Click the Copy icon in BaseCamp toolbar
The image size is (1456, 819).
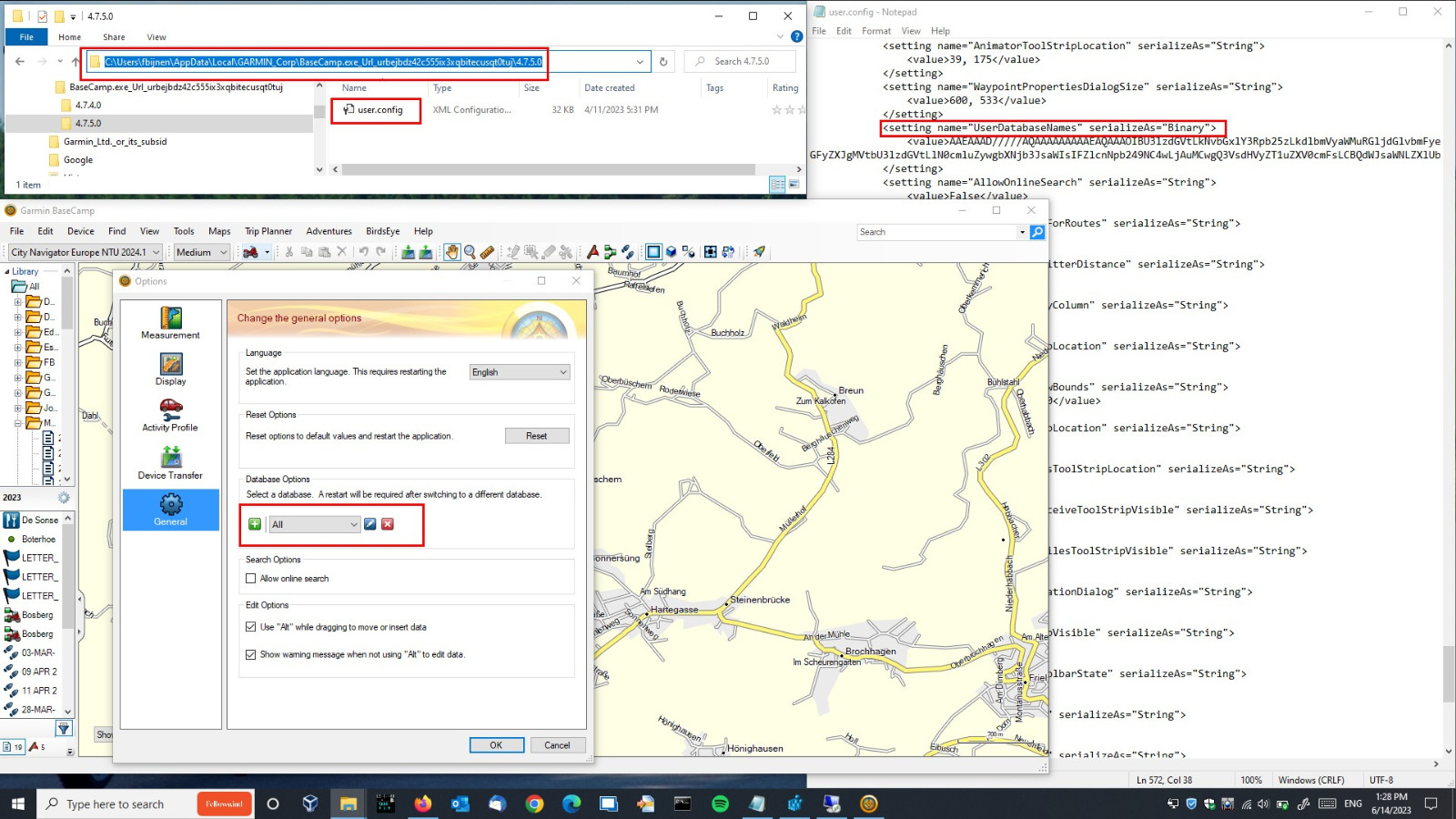tap(307, 252)
